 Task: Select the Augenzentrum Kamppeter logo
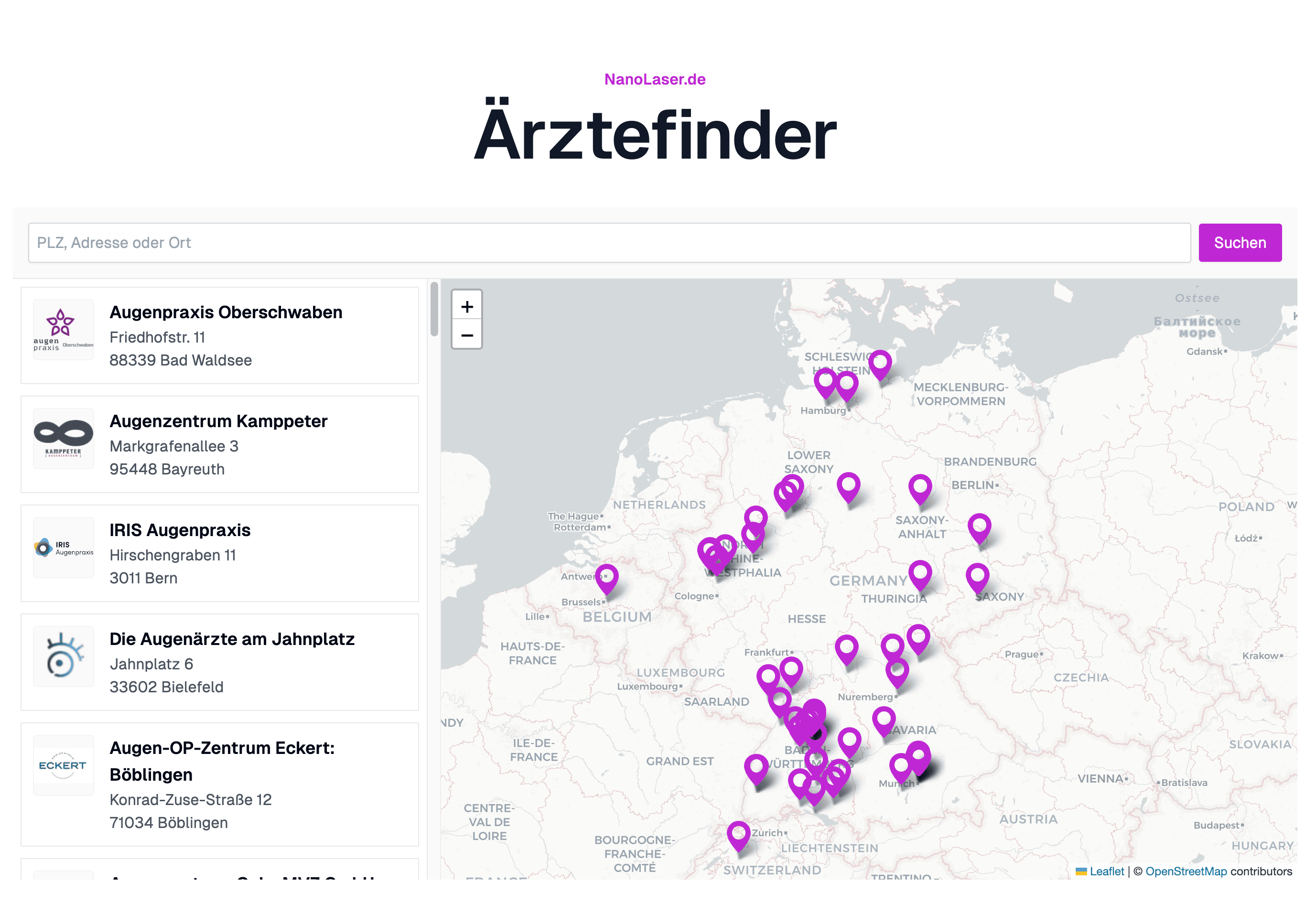point(64,439)
